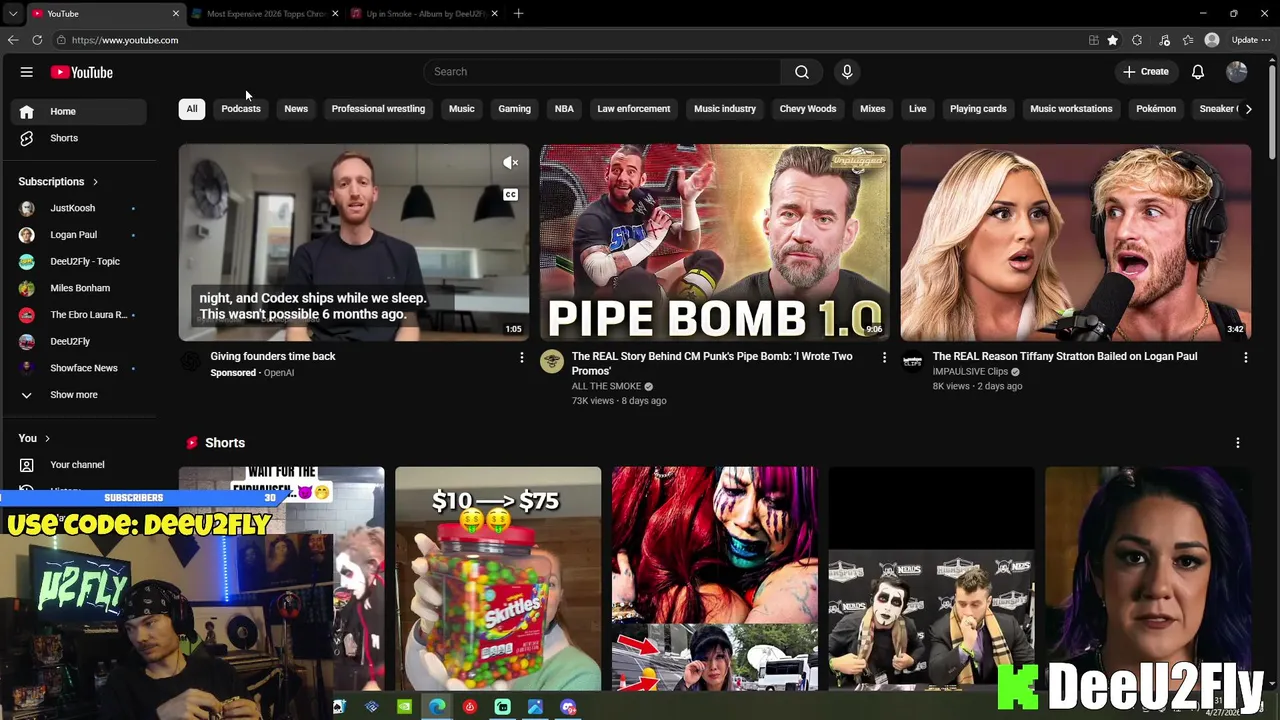Open the Showface News subscription

click(x=80, y=368)
